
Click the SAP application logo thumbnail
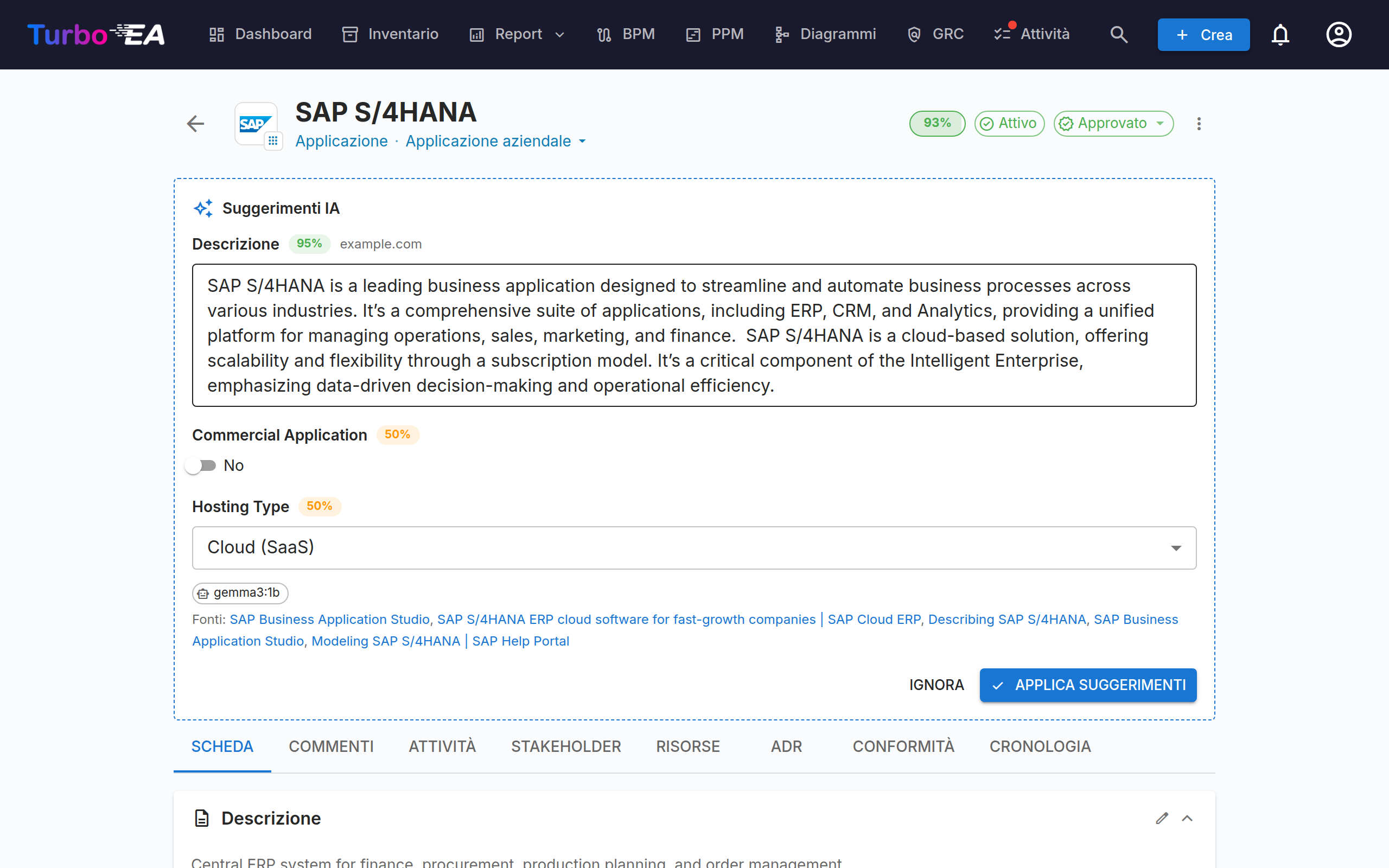[x=256, y=124]
